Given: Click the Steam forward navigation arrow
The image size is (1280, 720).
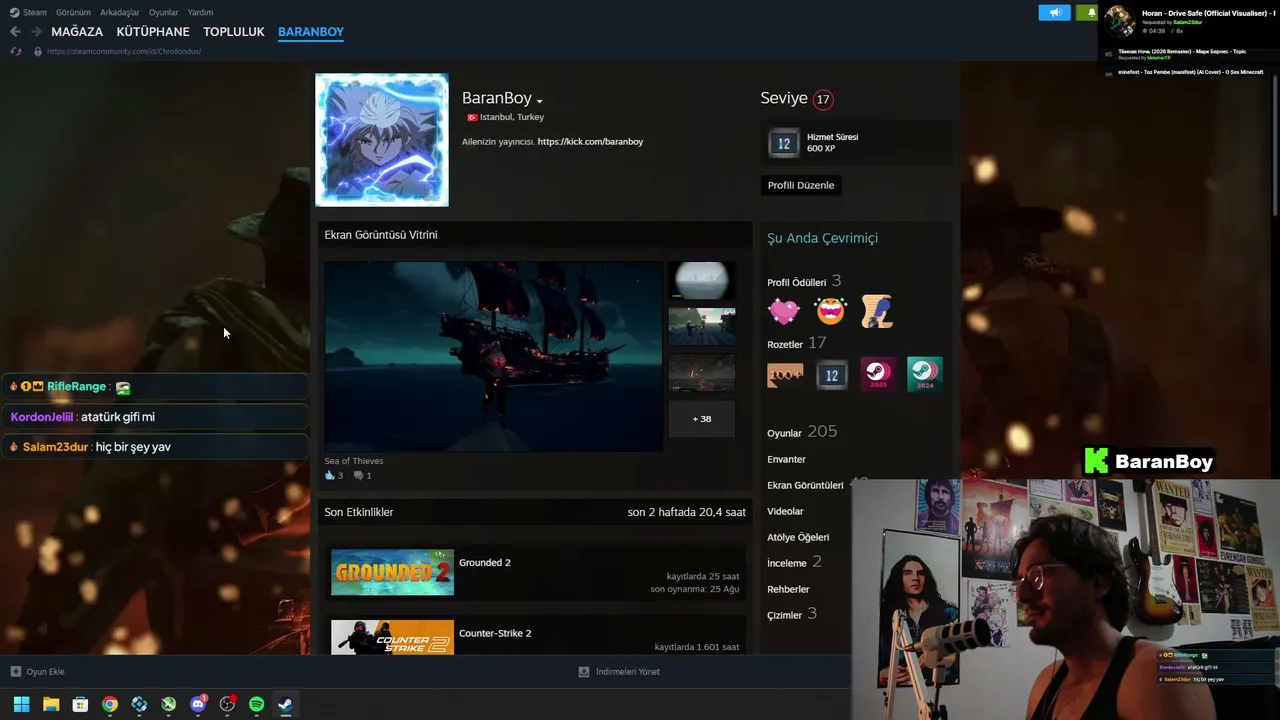Looking at the screenshot, I should pos(36,32).
